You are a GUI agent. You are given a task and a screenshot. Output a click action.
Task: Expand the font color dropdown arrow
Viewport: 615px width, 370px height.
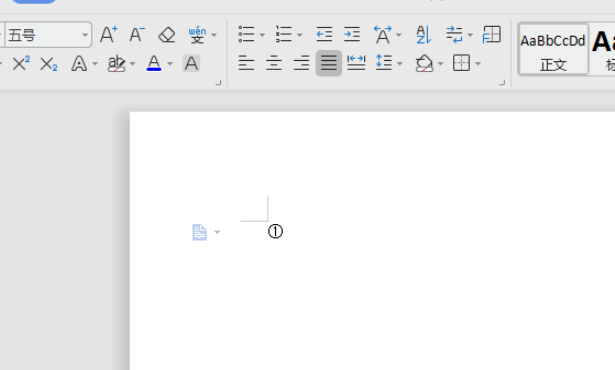(x=170, y=64)
